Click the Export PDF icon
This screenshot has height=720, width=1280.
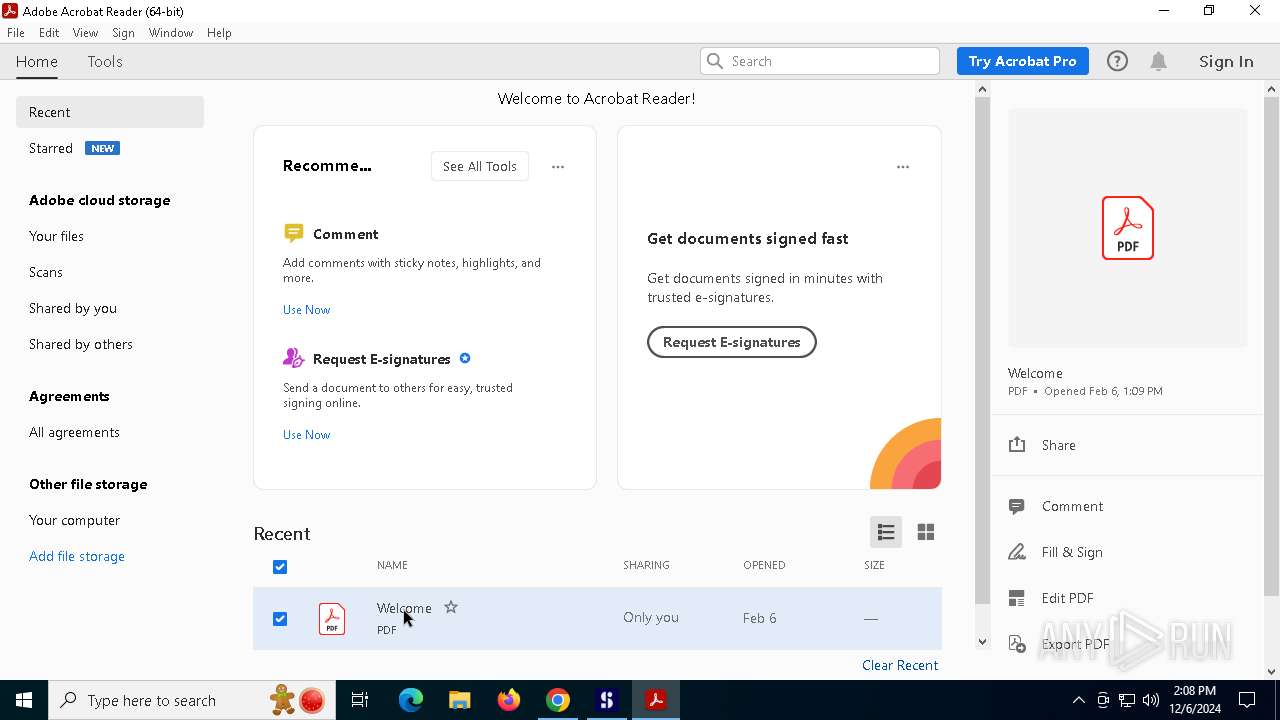(1017, 644)
